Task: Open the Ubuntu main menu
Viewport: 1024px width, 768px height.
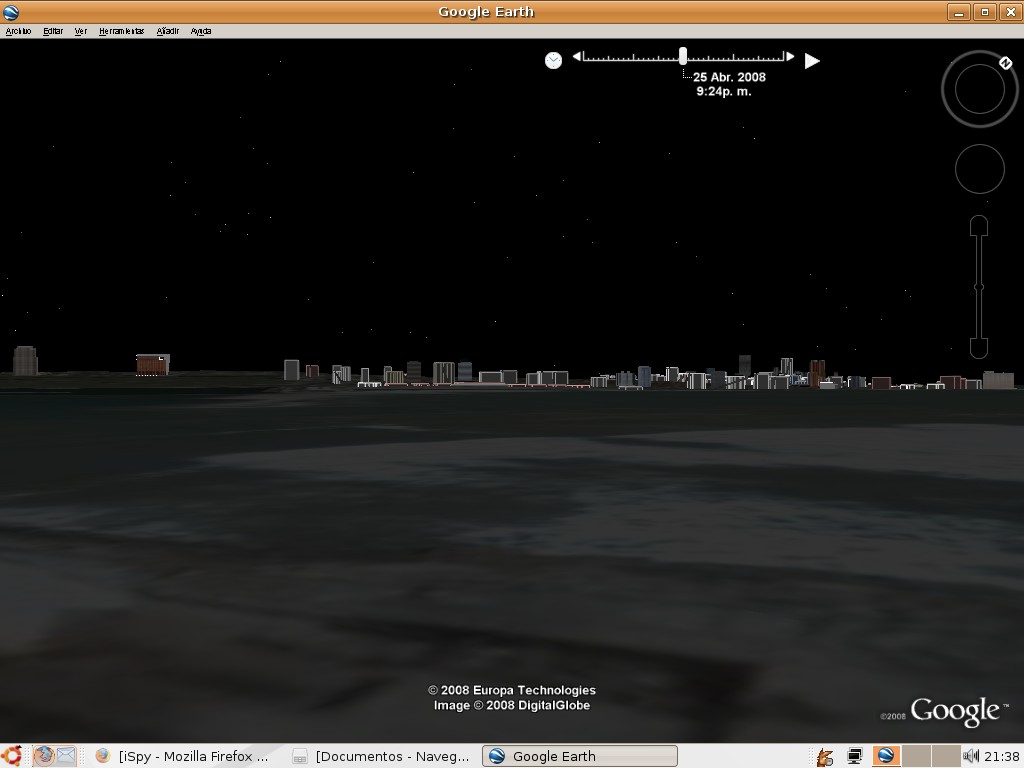Action: tap(12, 756)
